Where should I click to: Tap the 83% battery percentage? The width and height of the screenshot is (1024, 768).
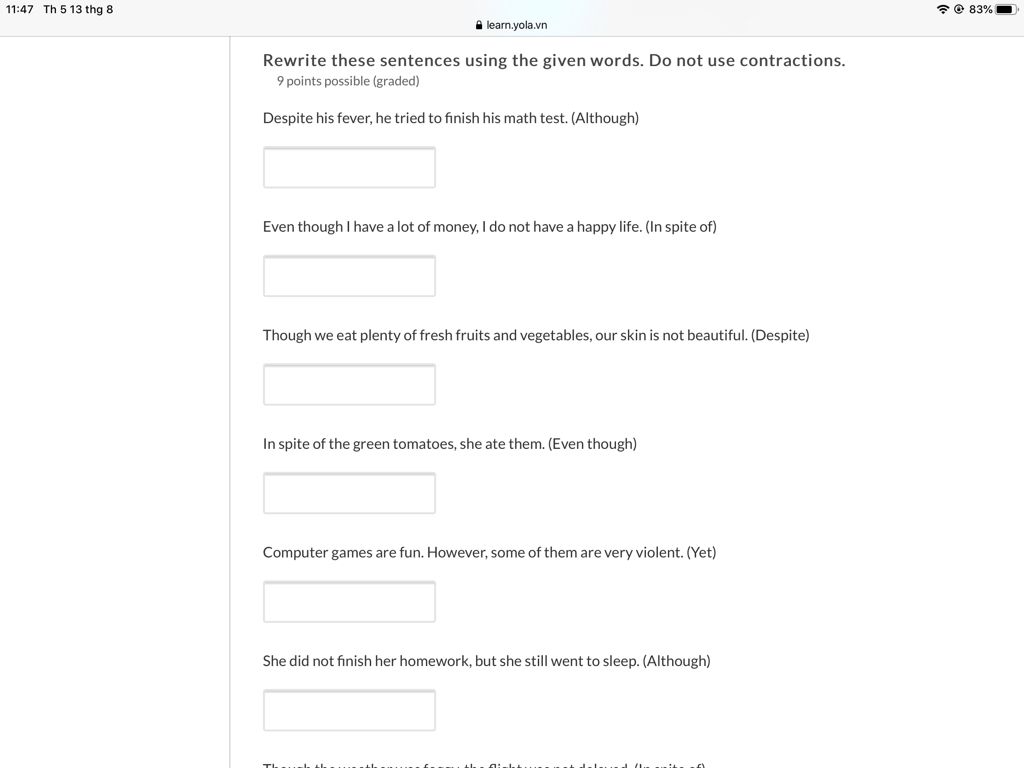(x=980, y=9)
